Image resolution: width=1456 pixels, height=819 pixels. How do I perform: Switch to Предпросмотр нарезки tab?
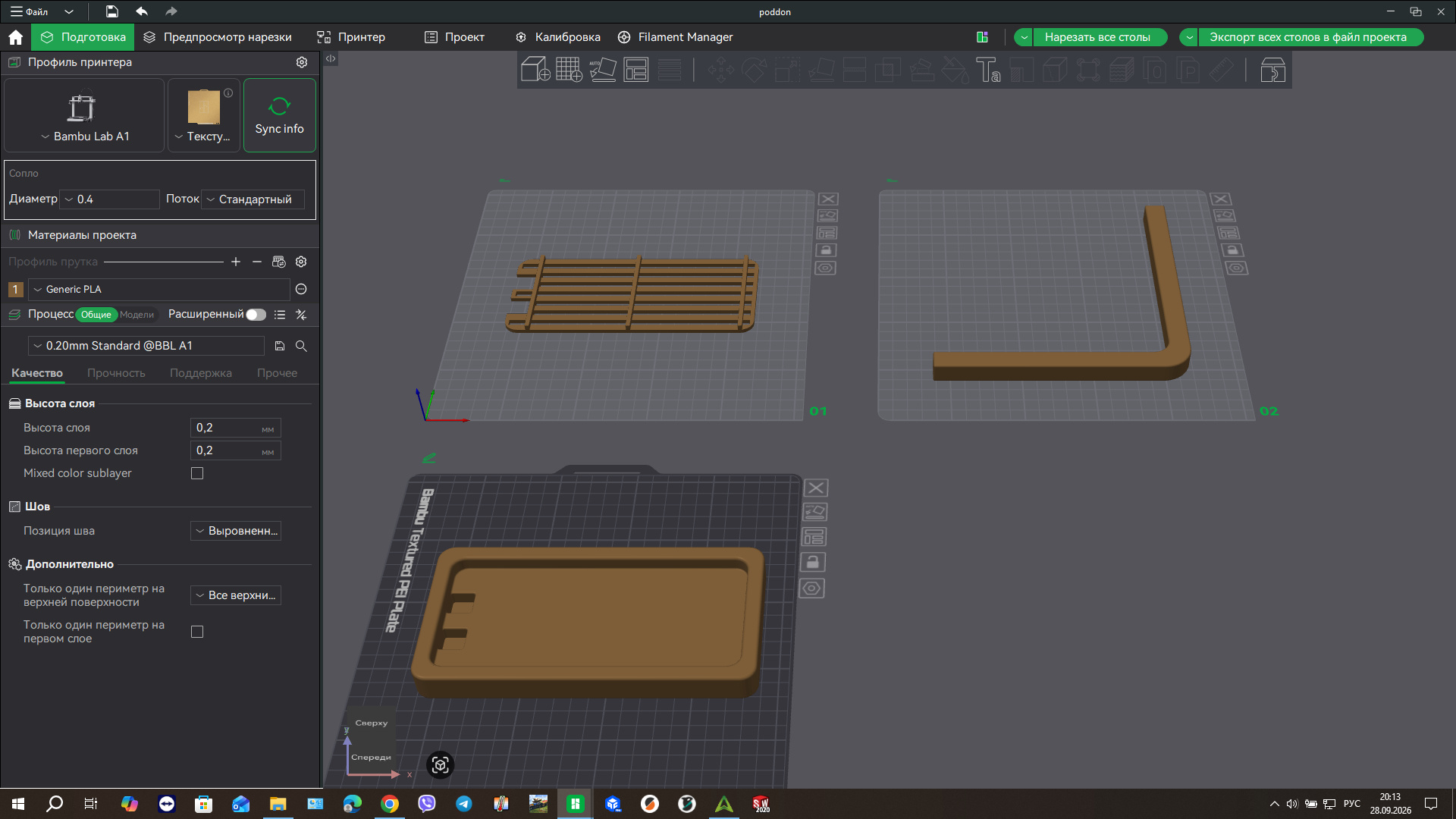(x=217, y=37)
